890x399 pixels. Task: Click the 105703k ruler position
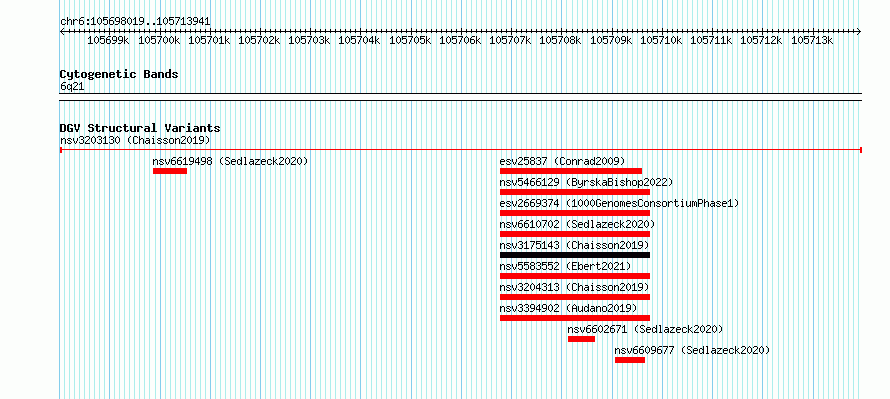point(309,40)
